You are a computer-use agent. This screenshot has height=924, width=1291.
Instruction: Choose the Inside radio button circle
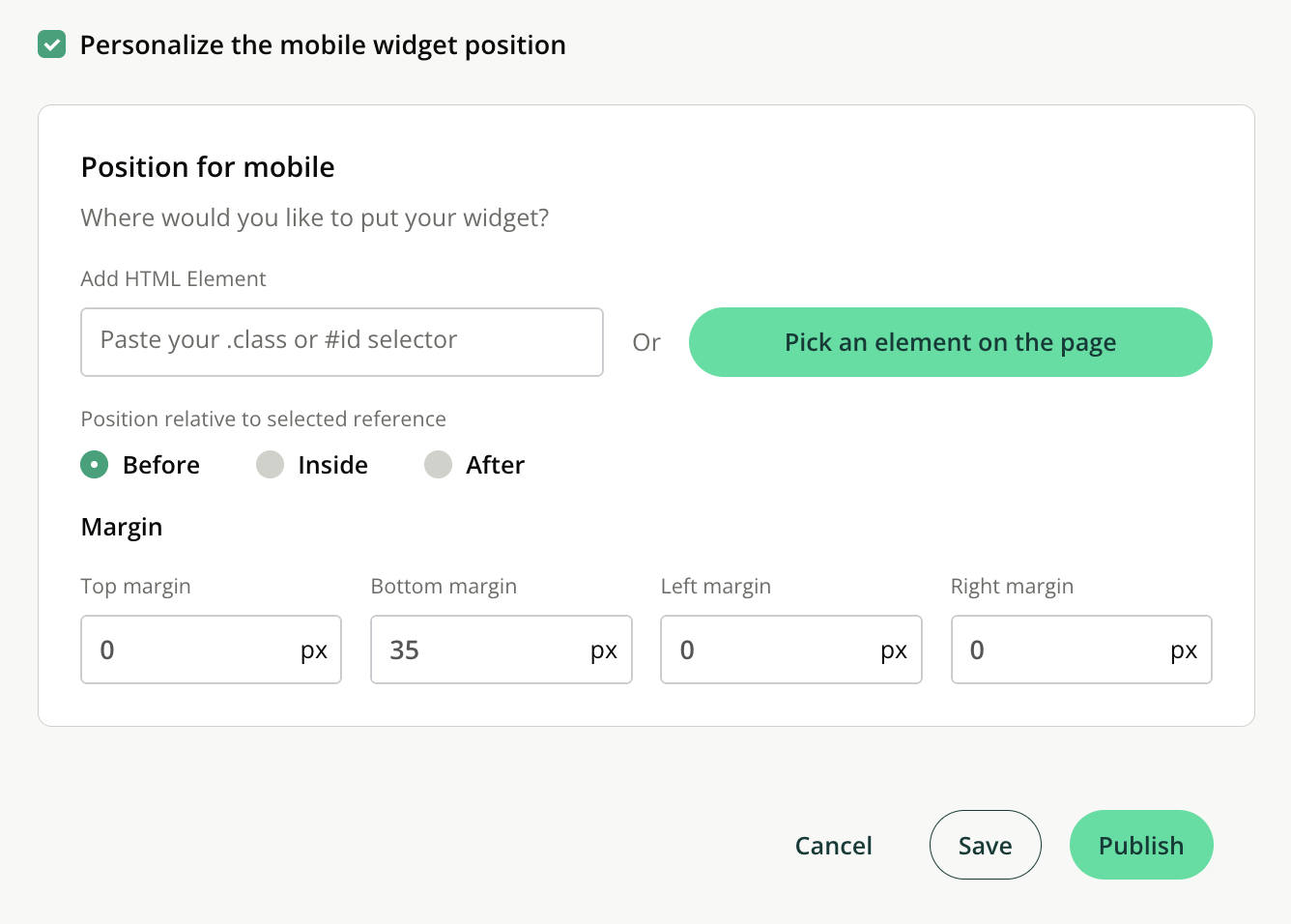pos(270,465)
